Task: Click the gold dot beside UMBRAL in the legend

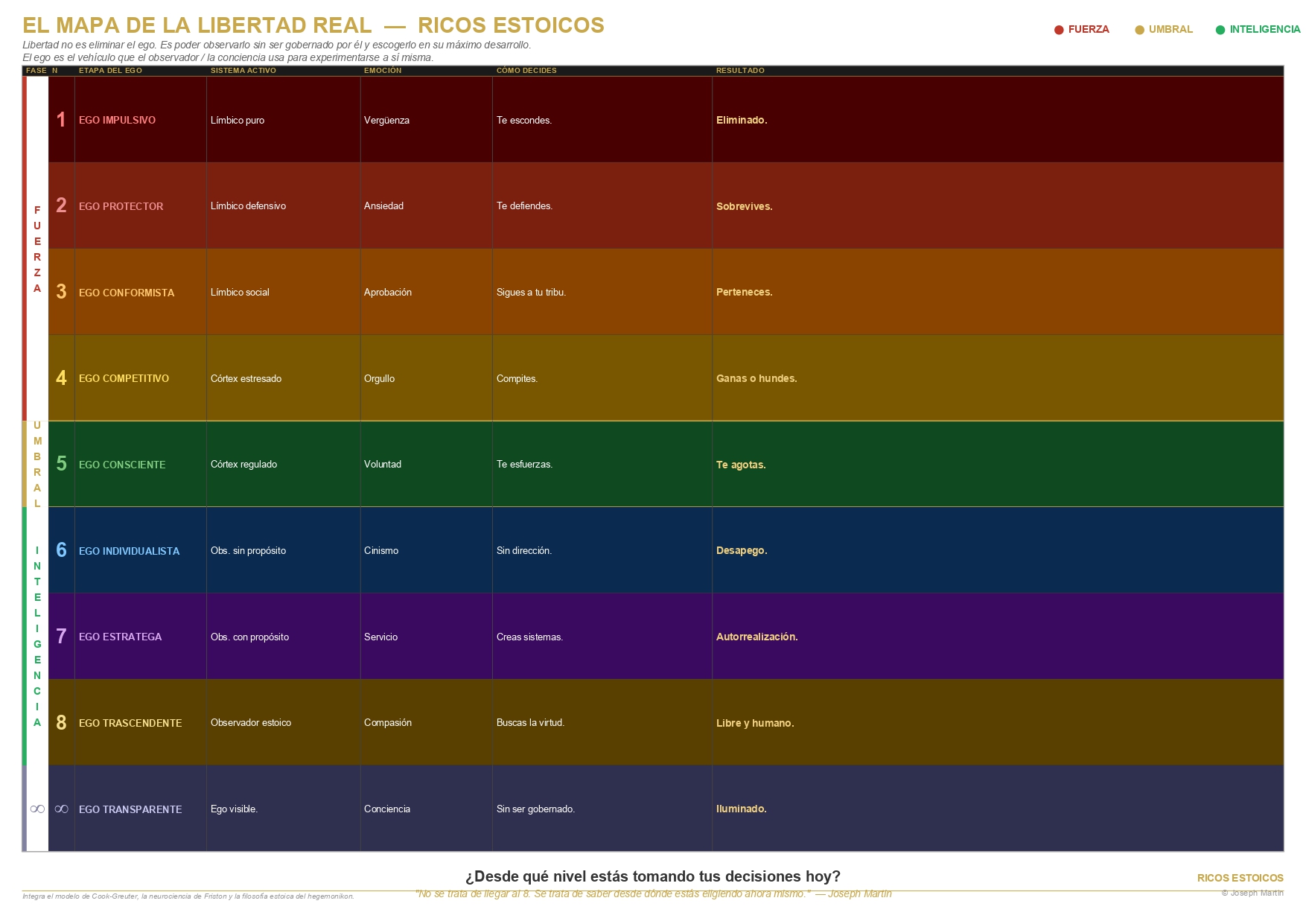Action: pos(1139,30)
